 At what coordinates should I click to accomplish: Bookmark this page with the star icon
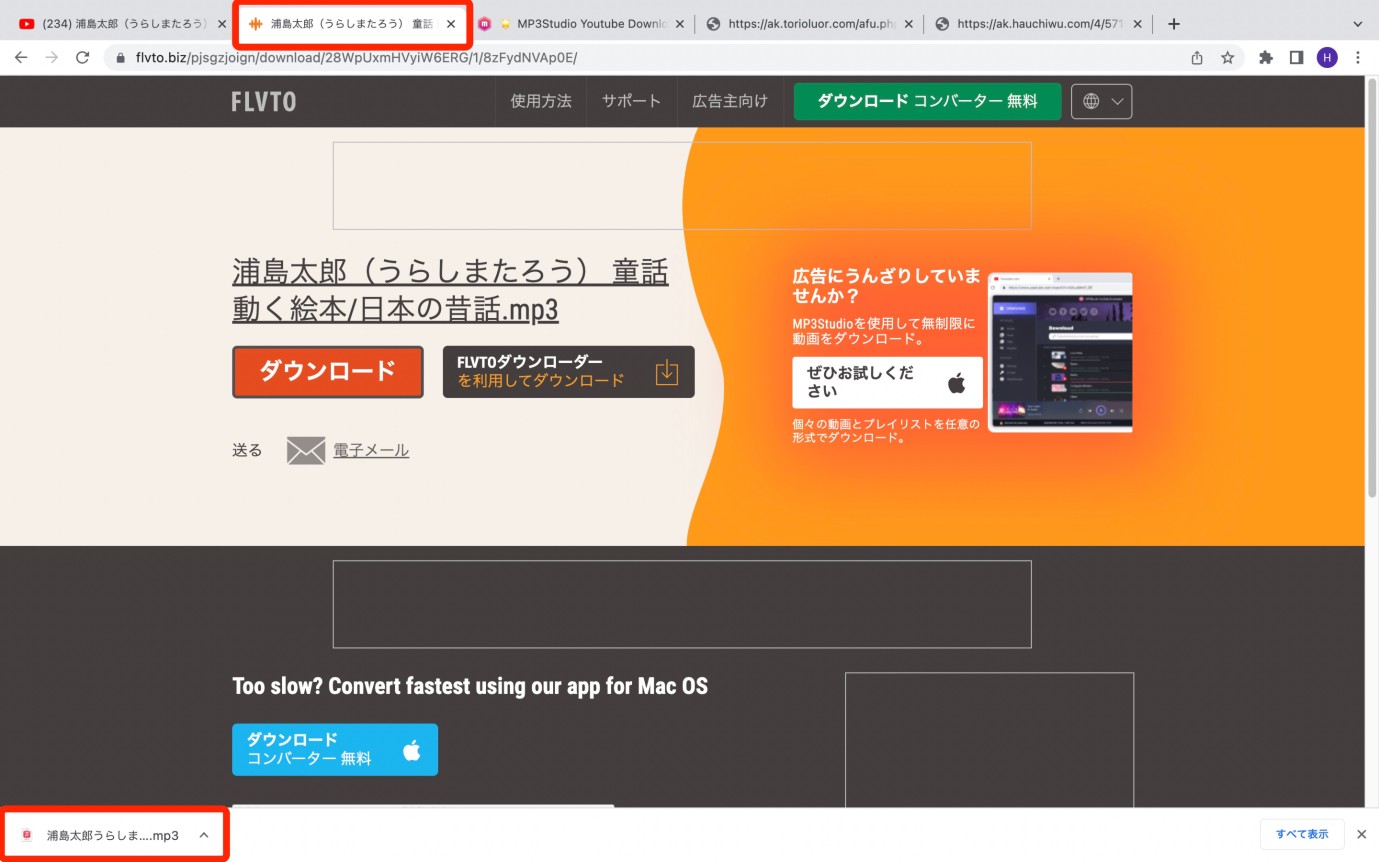(x=1227, y=58)
